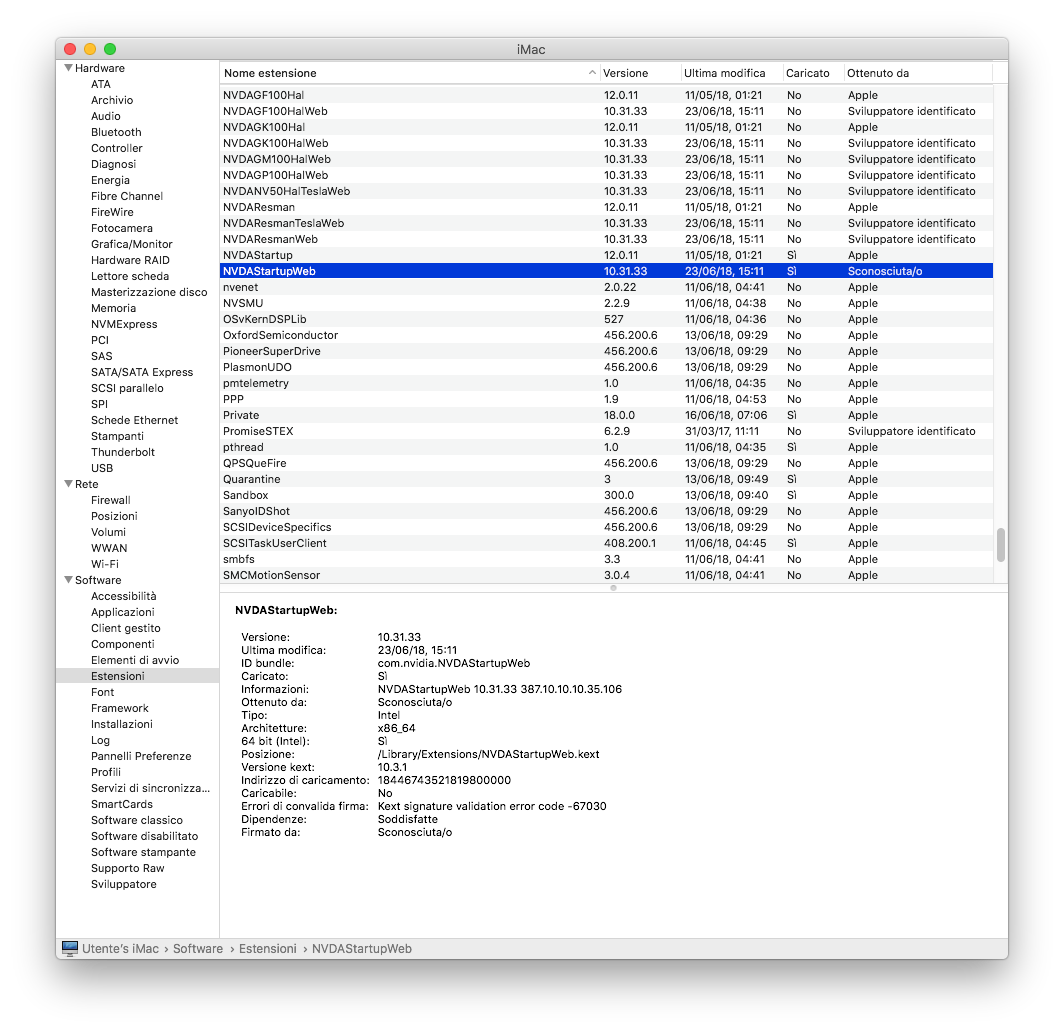Select Supporto Raw in sidebar
1064x1033 pixels.
pos(128,868)
